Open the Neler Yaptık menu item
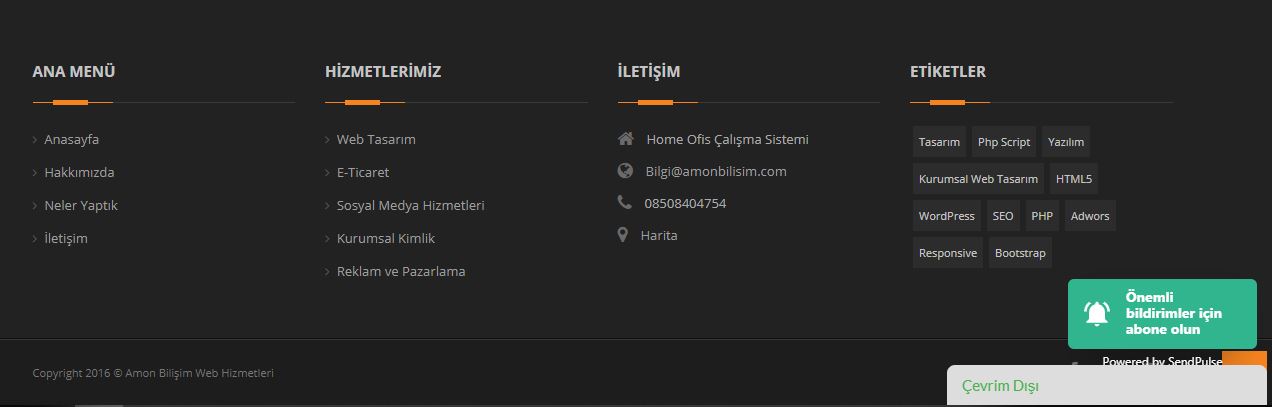The width and height of the screenshot is (1272, 407). coord(81,205)
